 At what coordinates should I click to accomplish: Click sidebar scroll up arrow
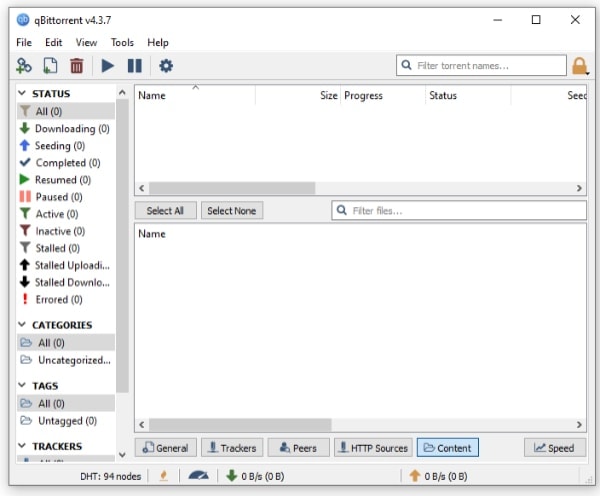122,92
